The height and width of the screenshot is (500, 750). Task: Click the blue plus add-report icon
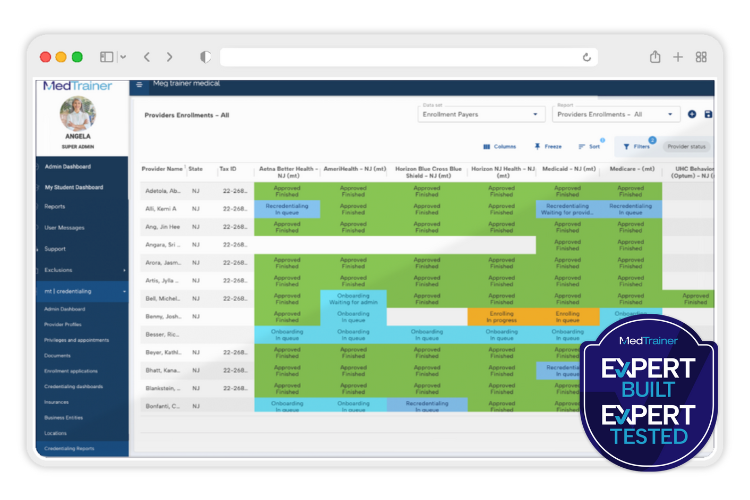[x=692, y=115]
